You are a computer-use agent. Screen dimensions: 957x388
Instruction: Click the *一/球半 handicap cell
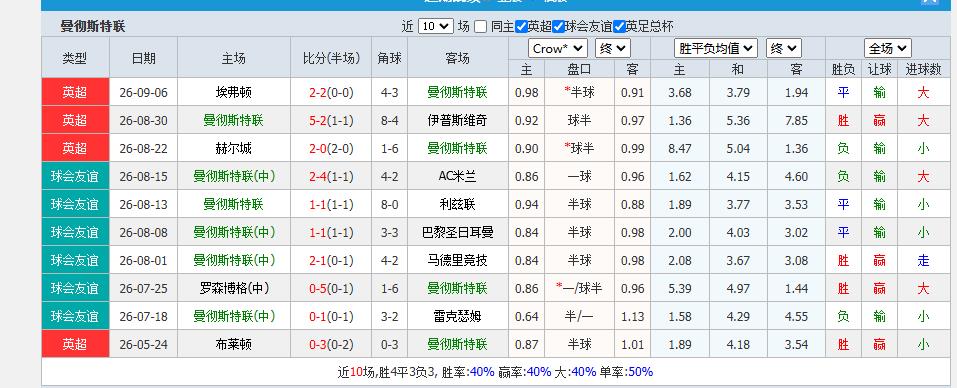[x=579, y=289]
